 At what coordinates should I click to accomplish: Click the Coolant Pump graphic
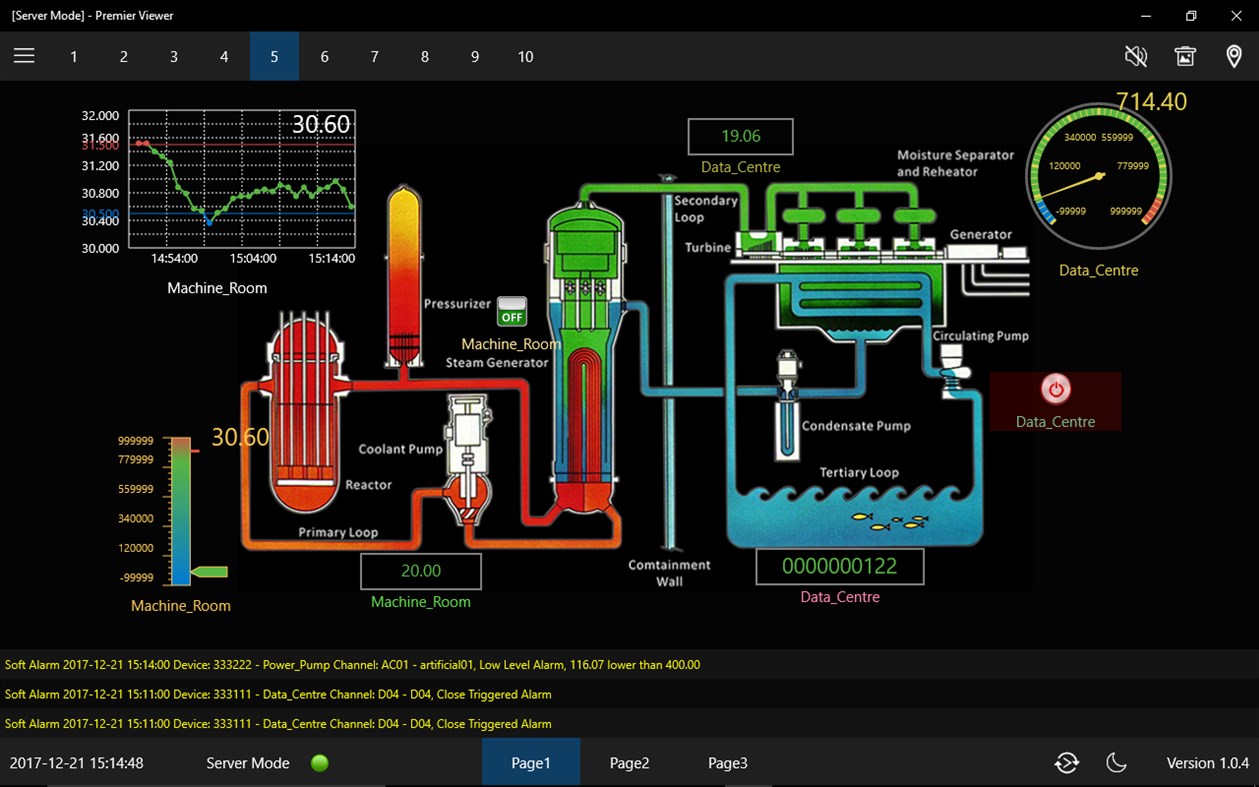[x=468, y=460]
